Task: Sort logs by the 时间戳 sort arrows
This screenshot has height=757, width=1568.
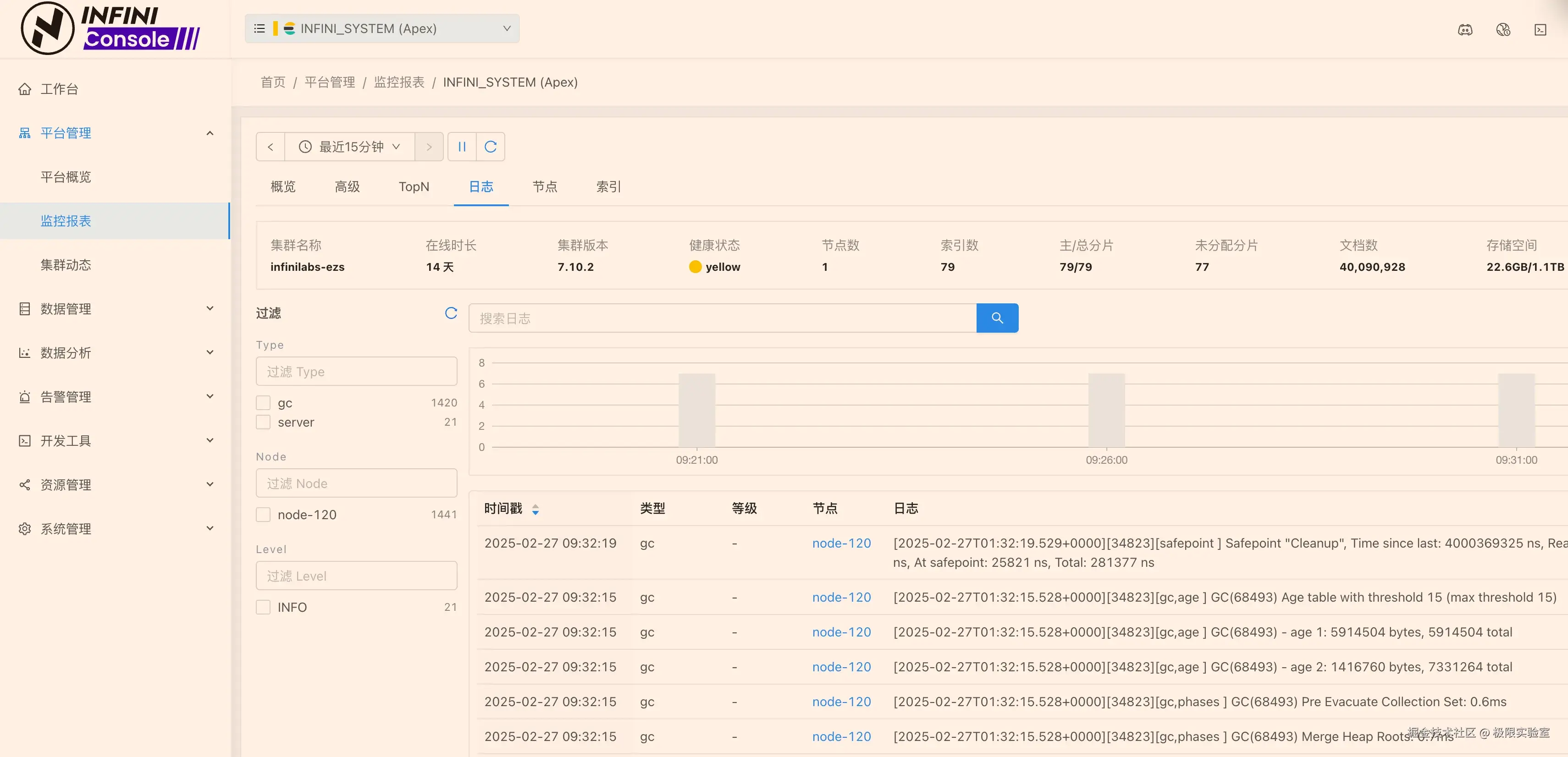Action: (x=535, y=509)
